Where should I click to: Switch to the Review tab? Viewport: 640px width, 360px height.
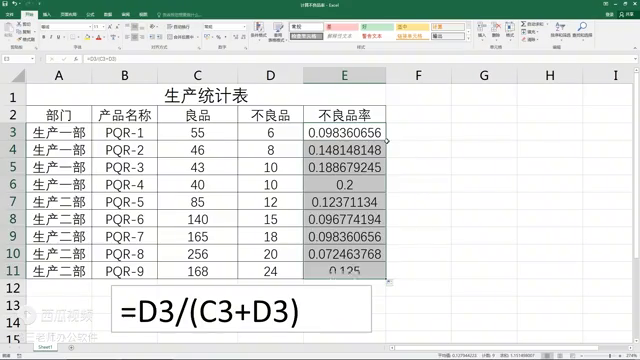pyautogui.click(x=126, y=14)
